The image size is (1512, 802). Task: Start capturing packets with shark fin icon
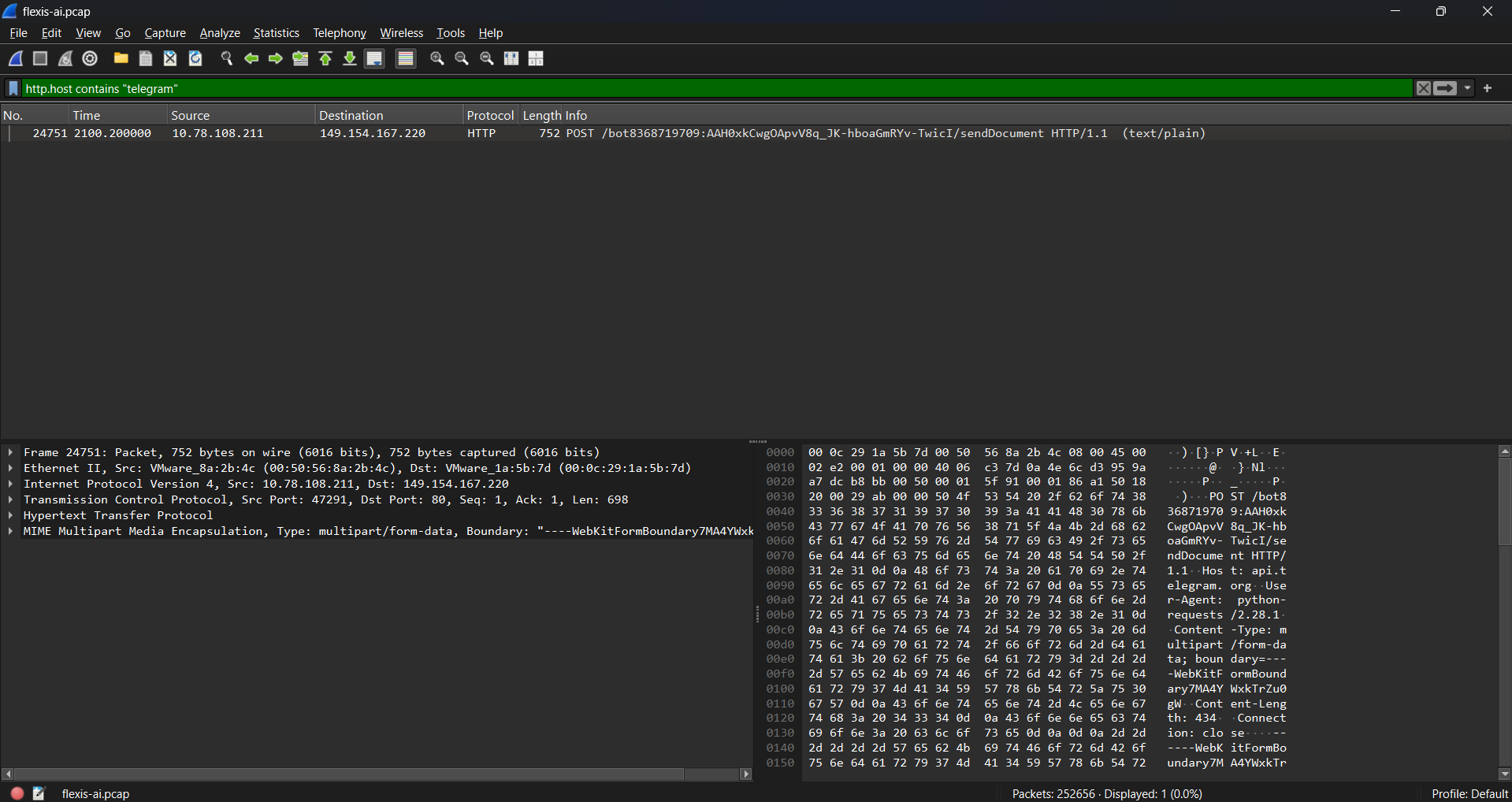[16, 58]
